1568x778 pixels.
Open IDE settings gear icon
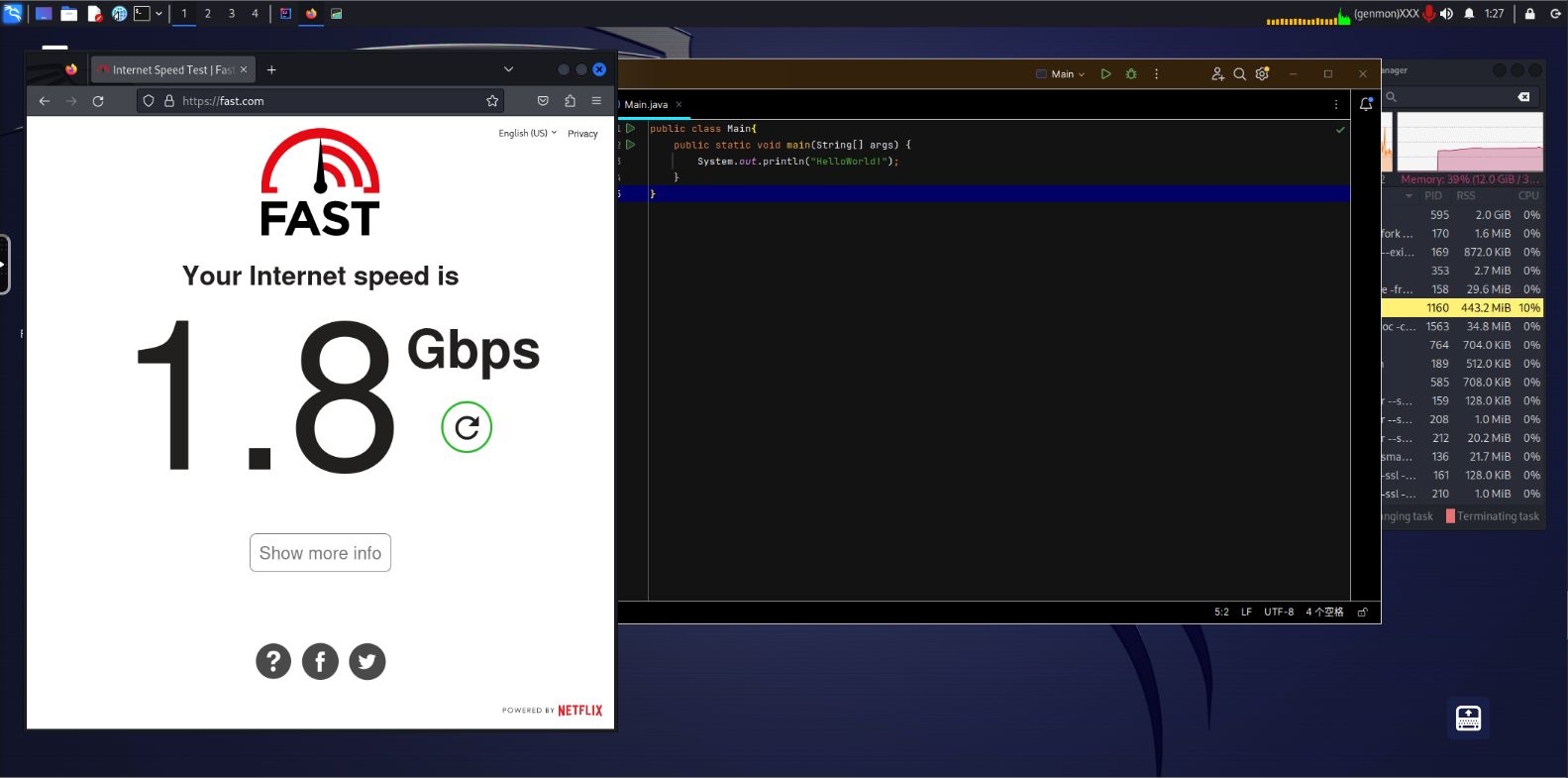1262,74
